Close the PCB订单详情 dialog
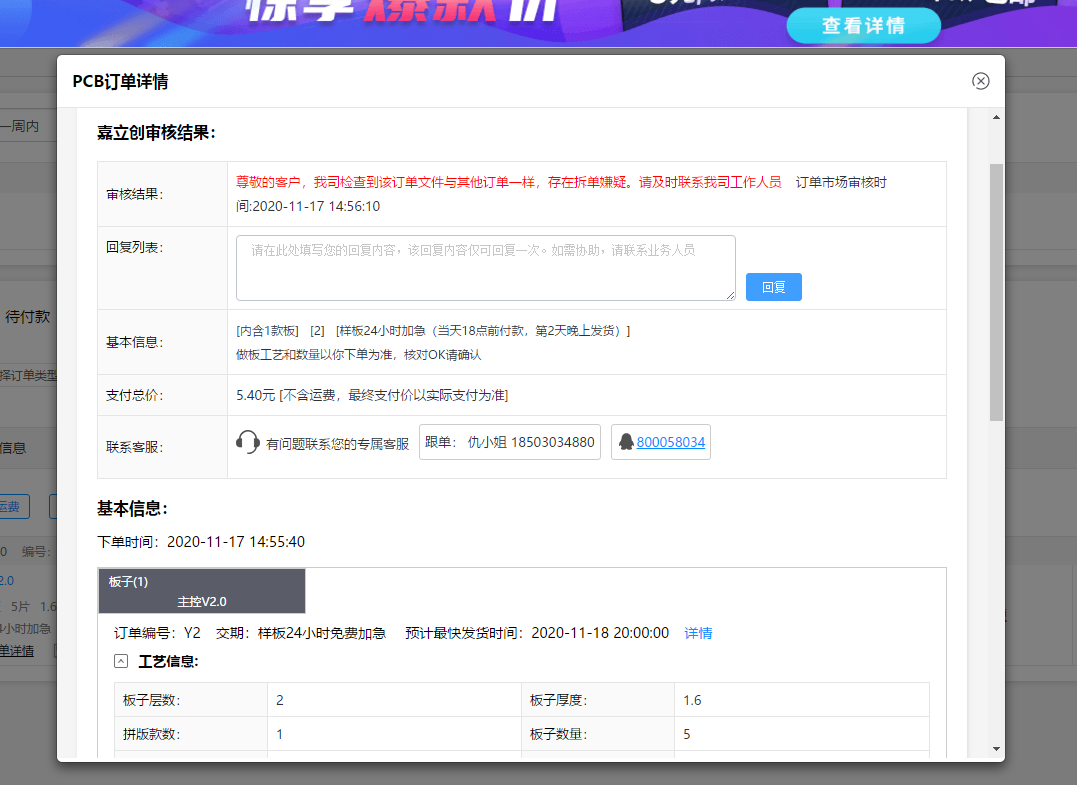The height and width of the screenshot is (785, 1077). 980,81
